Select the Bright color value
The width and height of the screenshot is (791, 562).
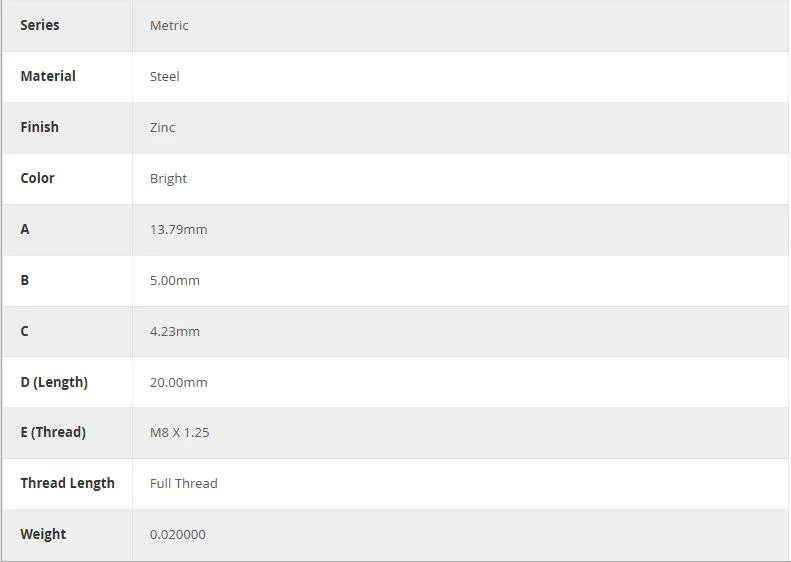tap(168, 179)
